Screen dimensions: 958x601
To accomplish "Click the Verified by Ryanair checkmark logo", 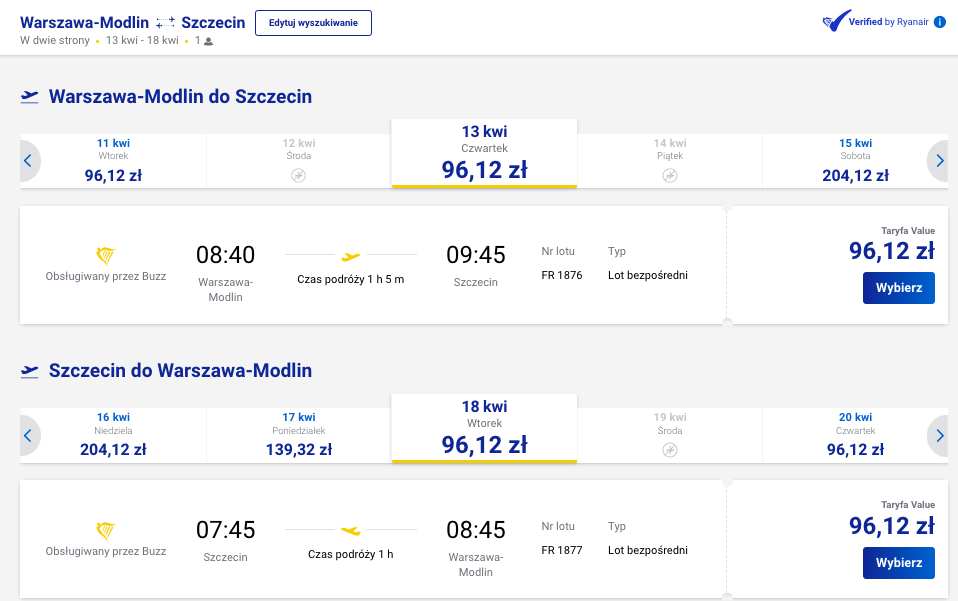I will click(836, 21).
